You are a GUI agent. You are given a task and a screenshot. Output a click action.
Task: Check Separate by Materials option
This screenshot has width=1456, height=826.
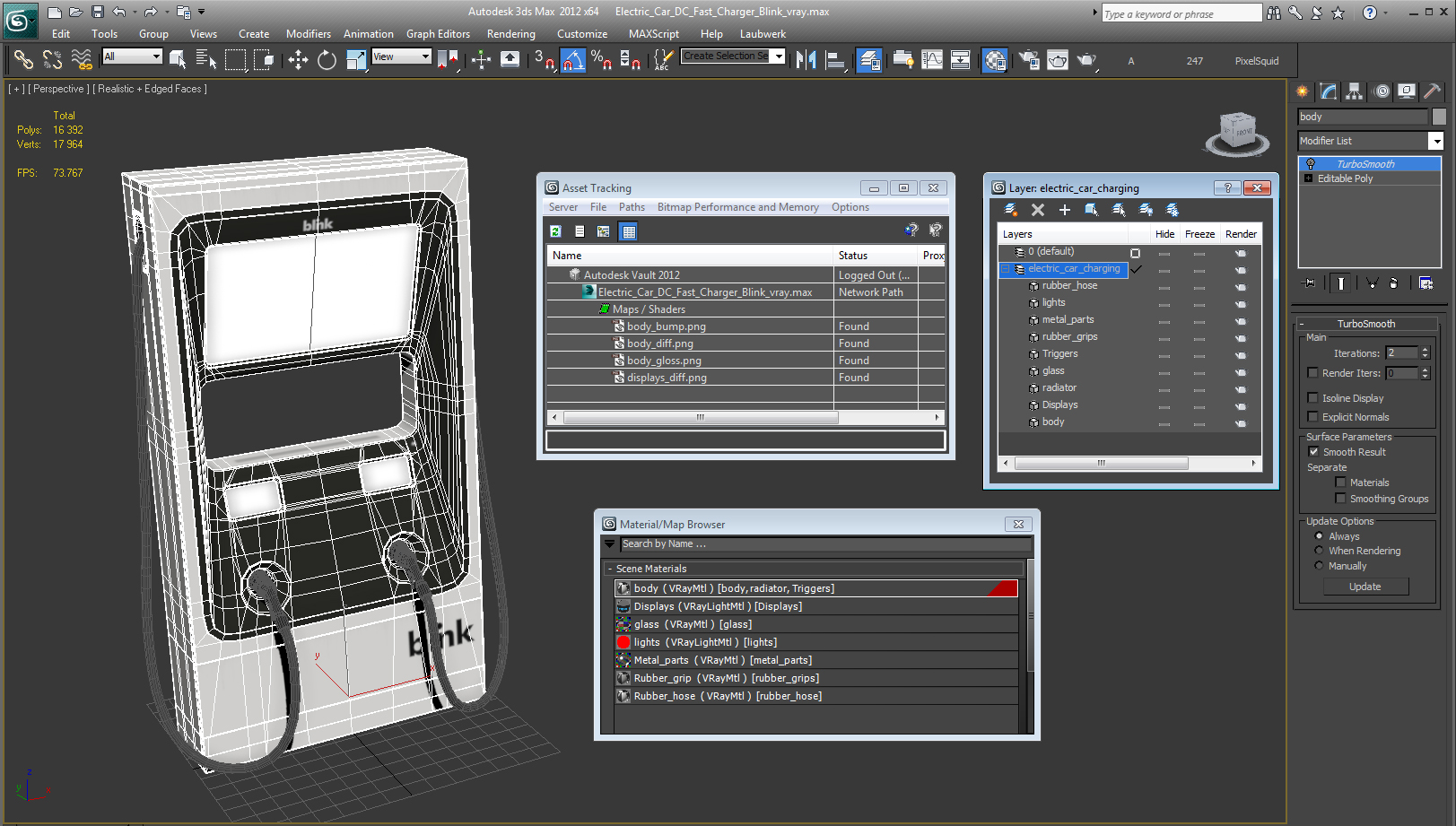(1340, 483)
